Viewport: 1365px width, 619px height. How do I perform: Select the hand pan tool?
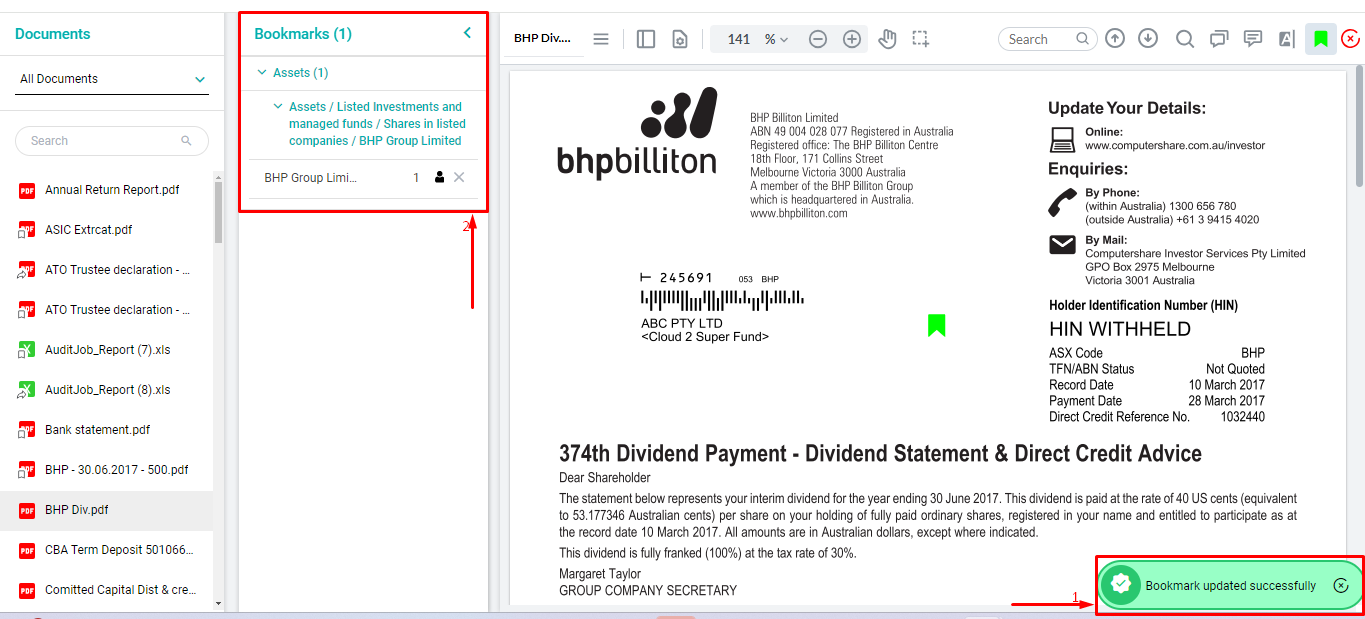887,39
